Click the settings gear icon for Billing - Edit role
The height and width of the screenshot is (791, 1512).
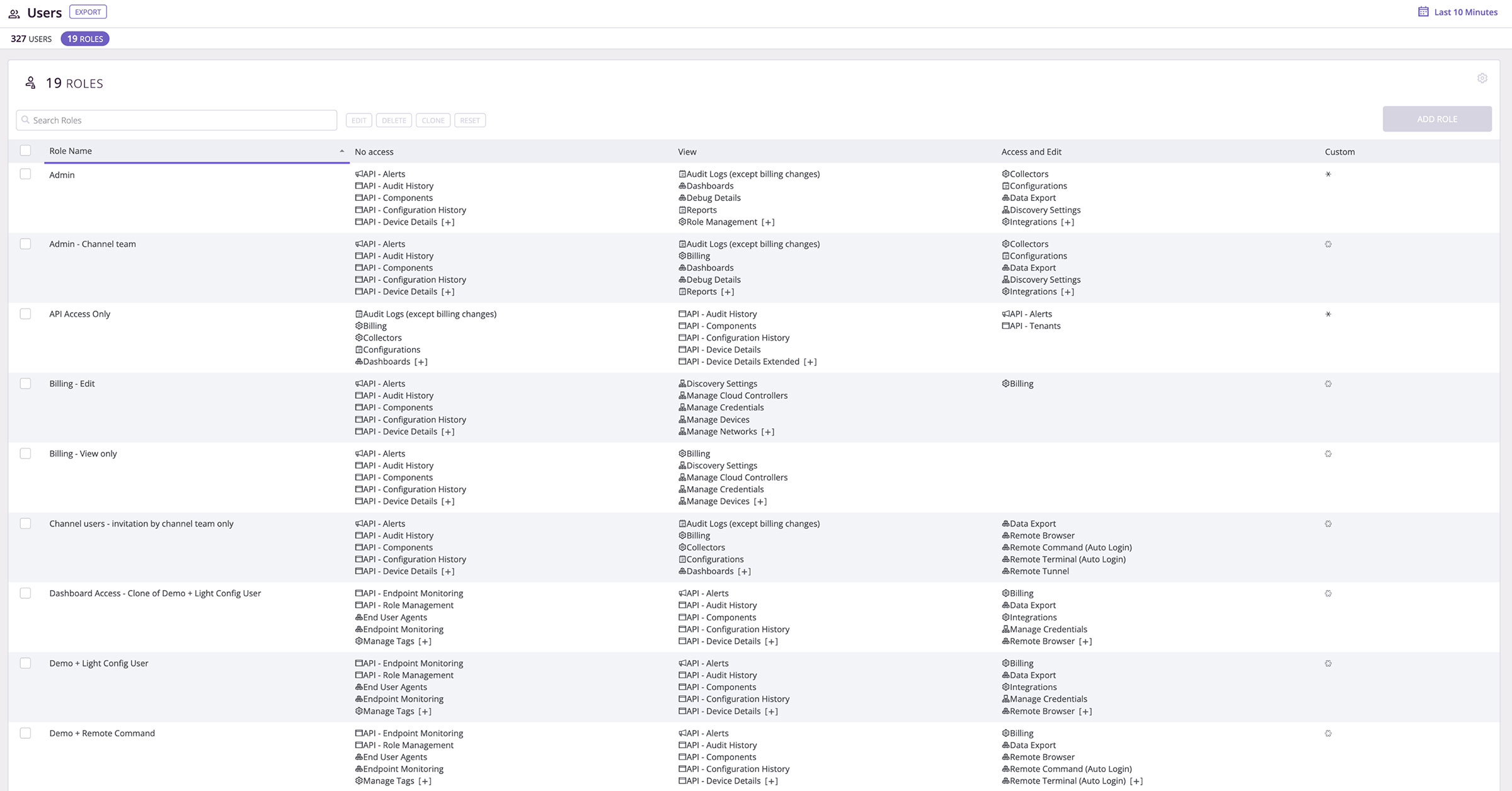click(1328, 384)
